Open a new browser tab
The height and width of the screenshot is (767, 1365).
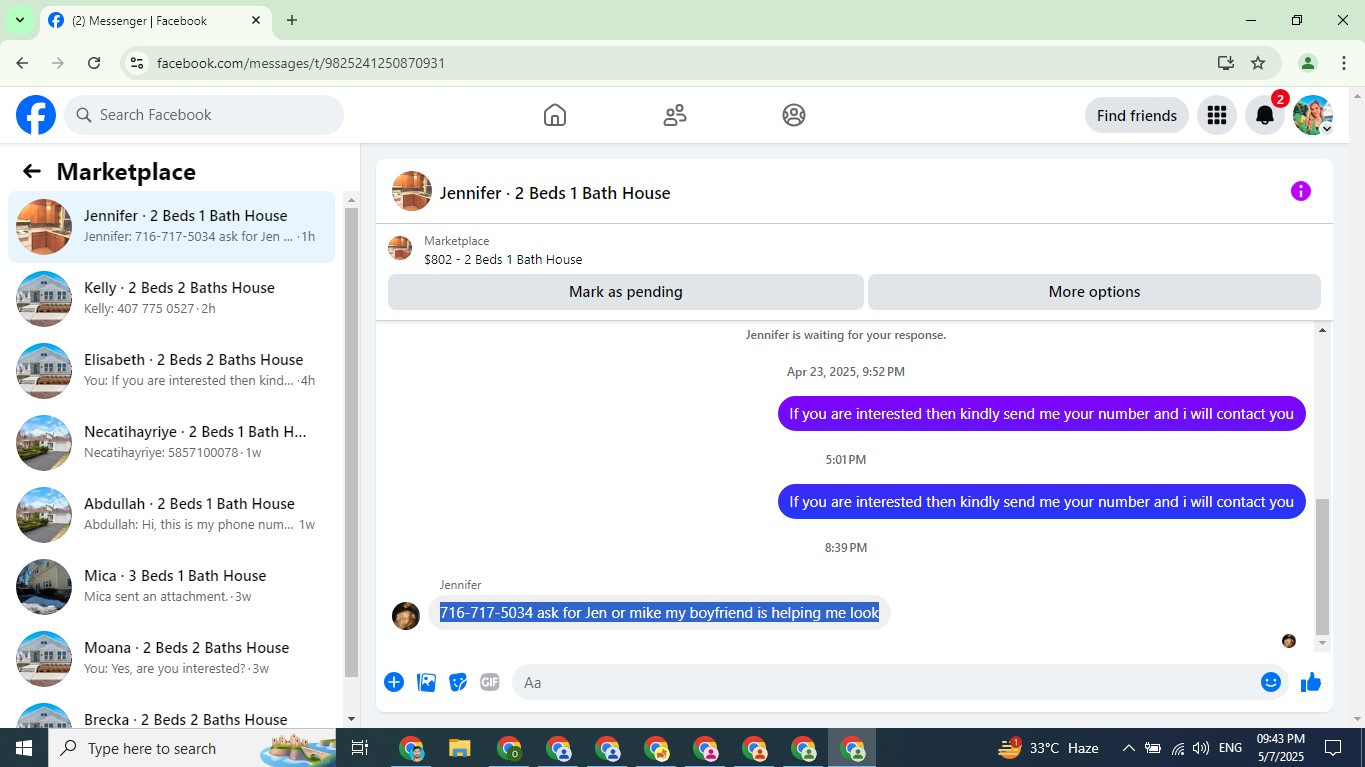tap(291, 20)
